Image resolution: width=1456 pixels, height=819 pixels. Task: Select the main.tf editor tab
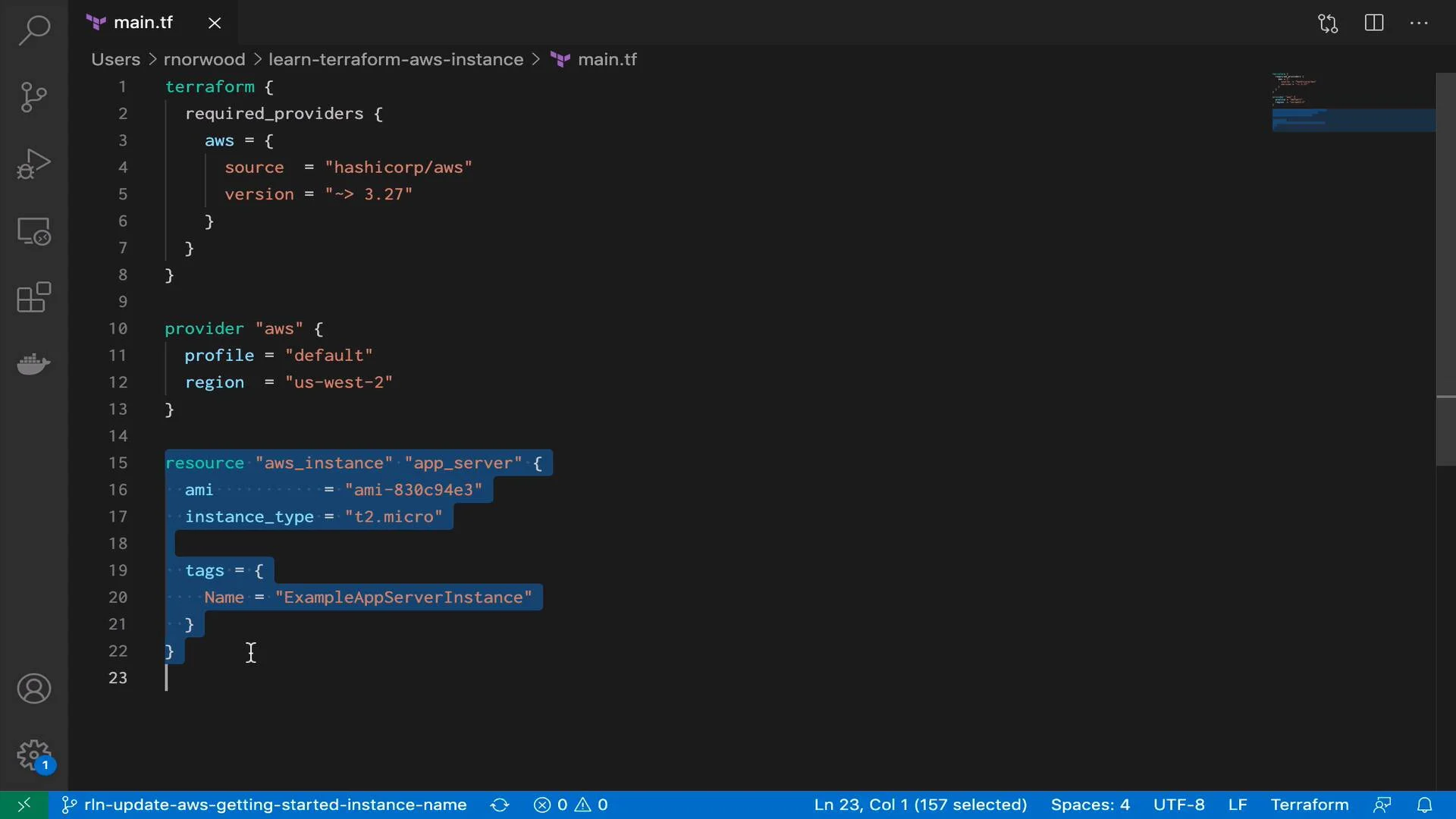152,23
